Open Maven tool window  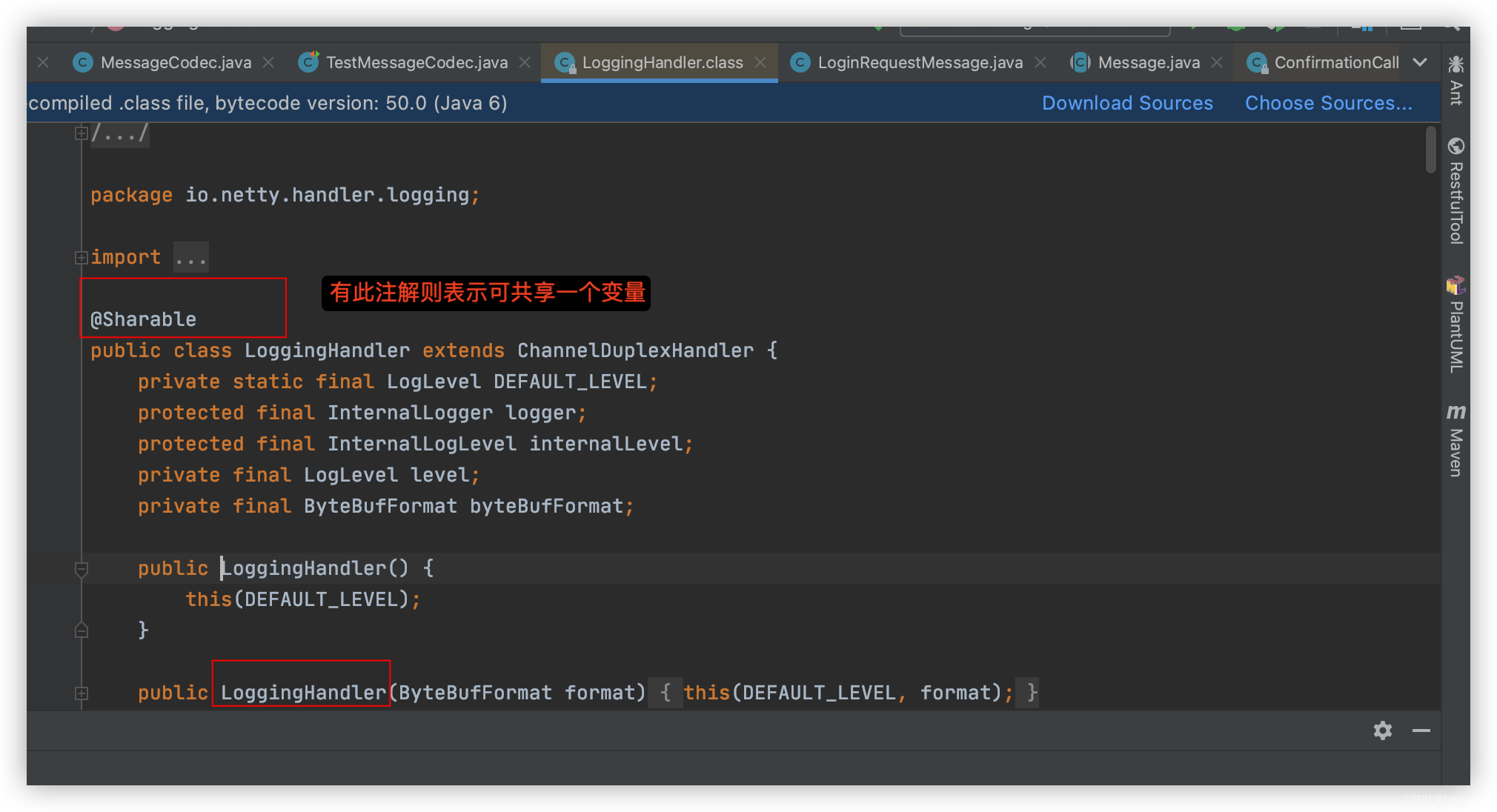[1455, 439]
